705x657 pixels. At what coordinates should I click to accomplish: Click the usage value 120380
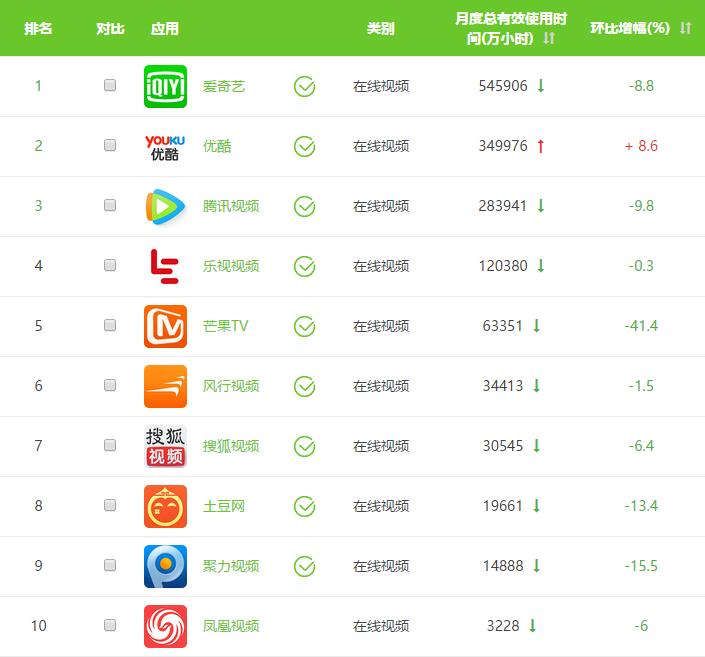click(x=503, y=266)
